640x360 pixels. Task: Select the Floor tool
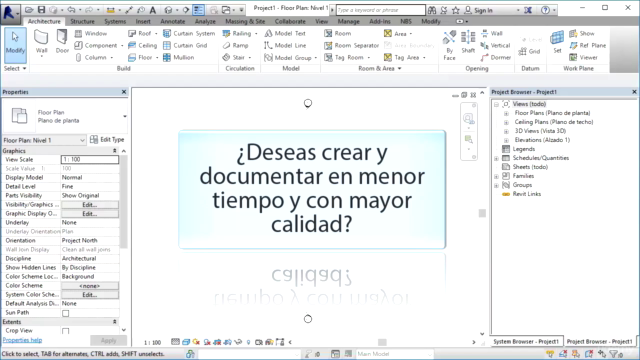(x=140, y=58)
